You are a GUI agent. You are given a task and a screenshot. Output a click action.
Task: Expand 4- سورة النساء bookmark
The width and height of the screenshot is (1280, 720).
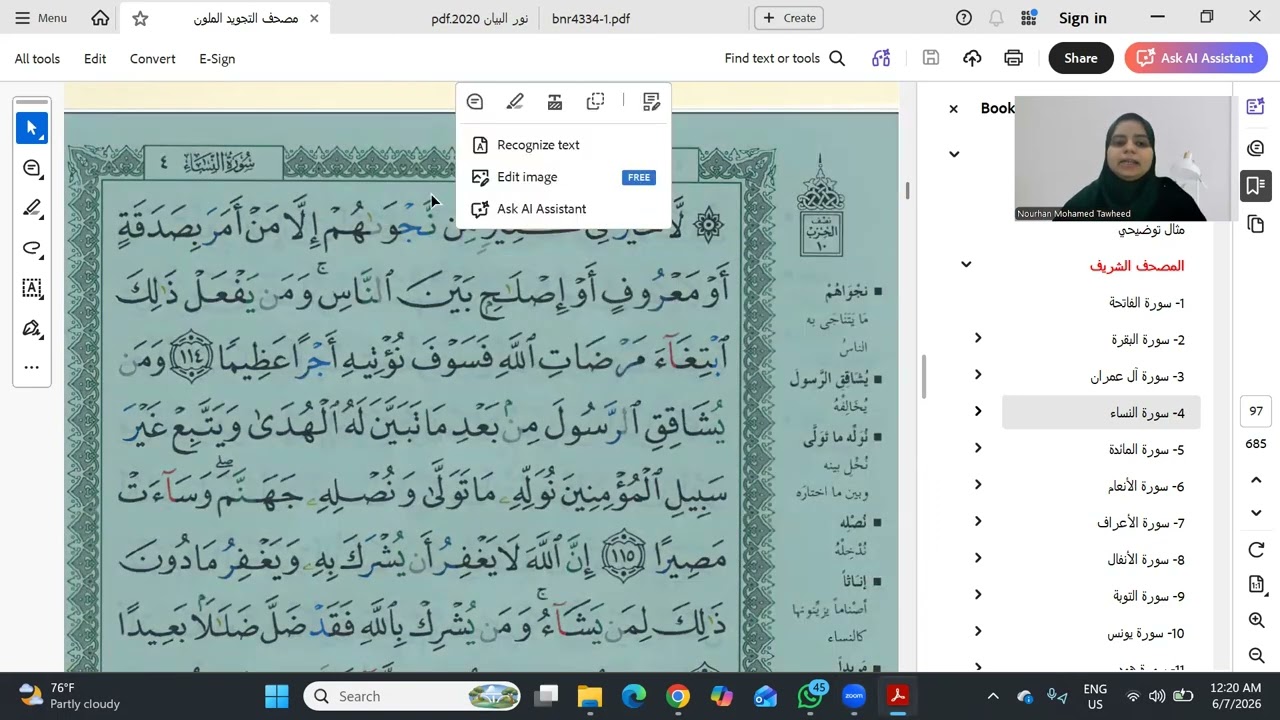point(978,411)
